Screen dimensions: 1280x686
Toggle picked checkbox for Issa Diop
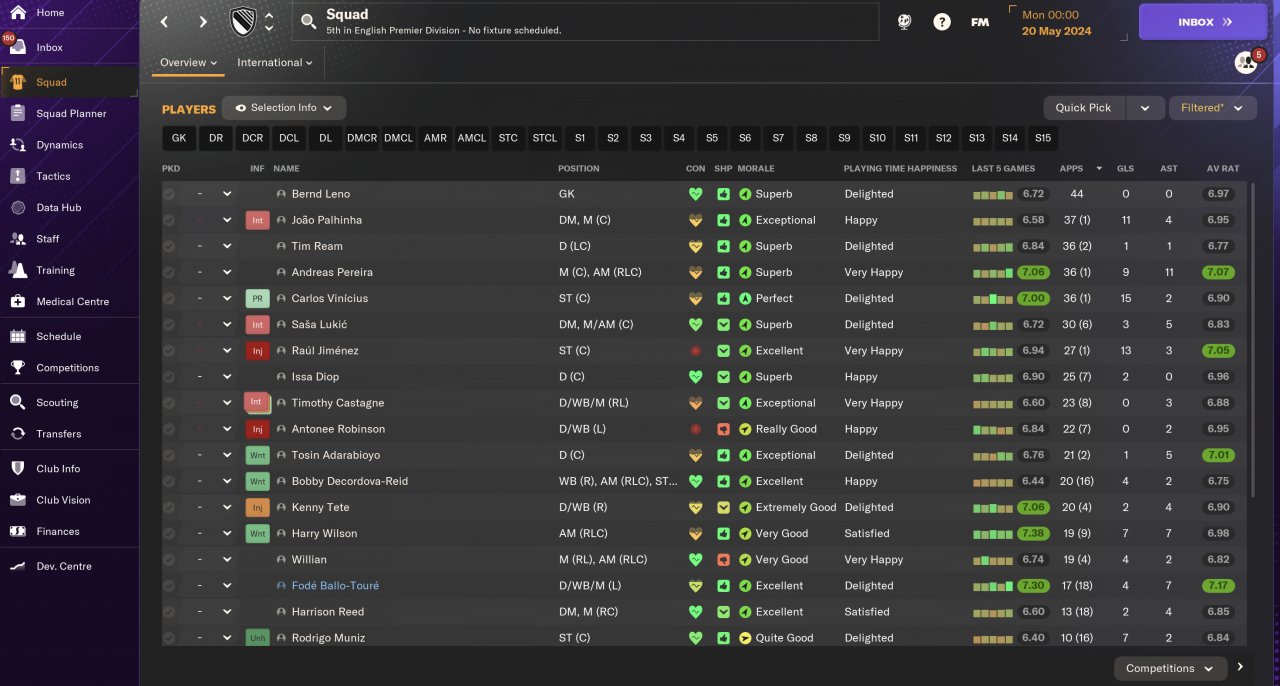[169, 377]
